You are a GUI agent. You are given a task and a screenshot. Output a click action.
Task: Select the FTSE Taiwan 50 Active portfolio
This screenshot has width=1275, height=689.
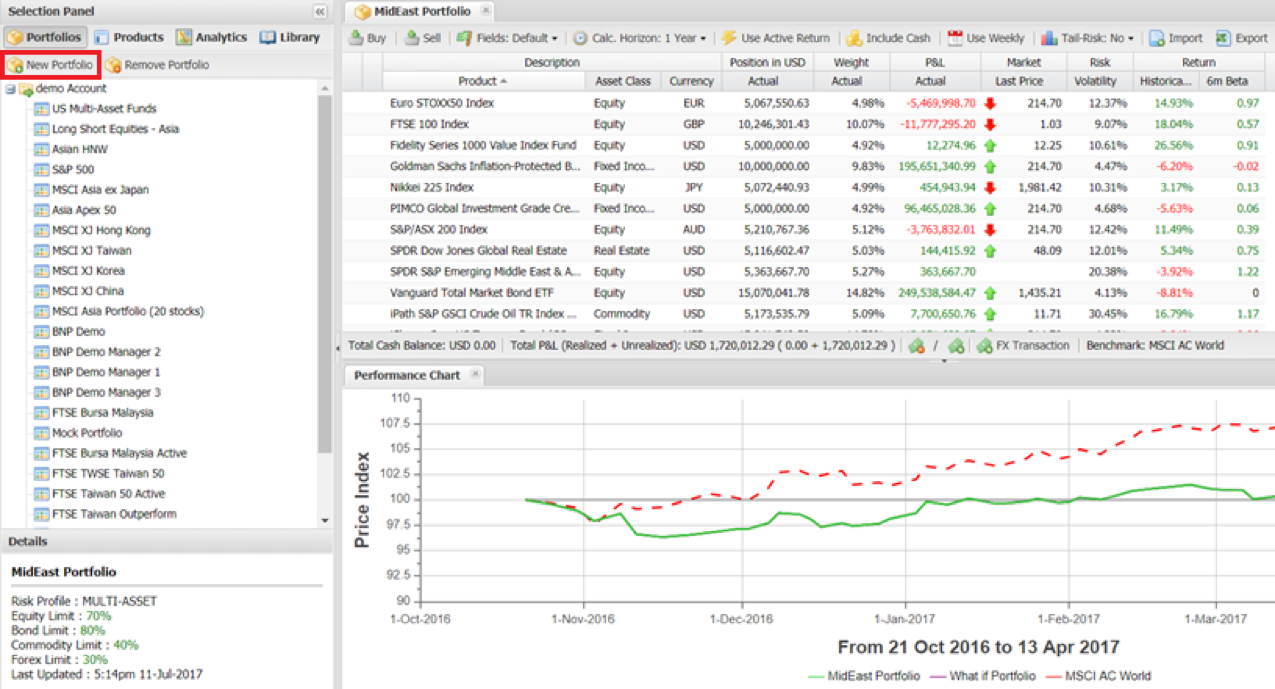coord(108,494)
